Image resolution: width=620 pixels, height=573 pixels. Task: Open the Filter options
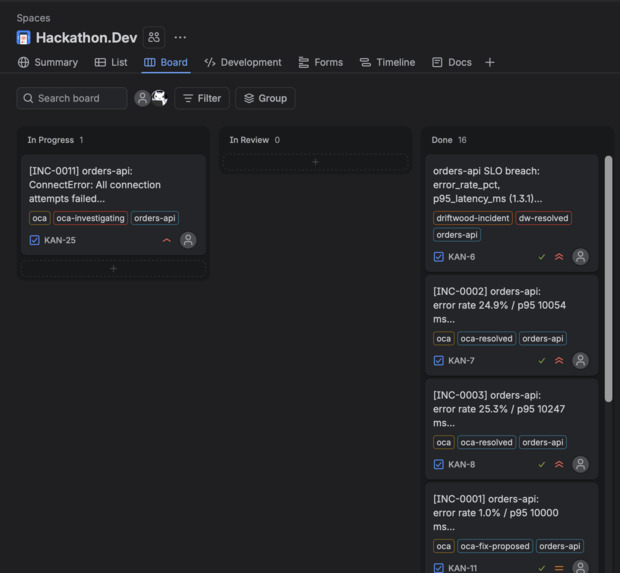pyautogui.click(x=202, y=98)
